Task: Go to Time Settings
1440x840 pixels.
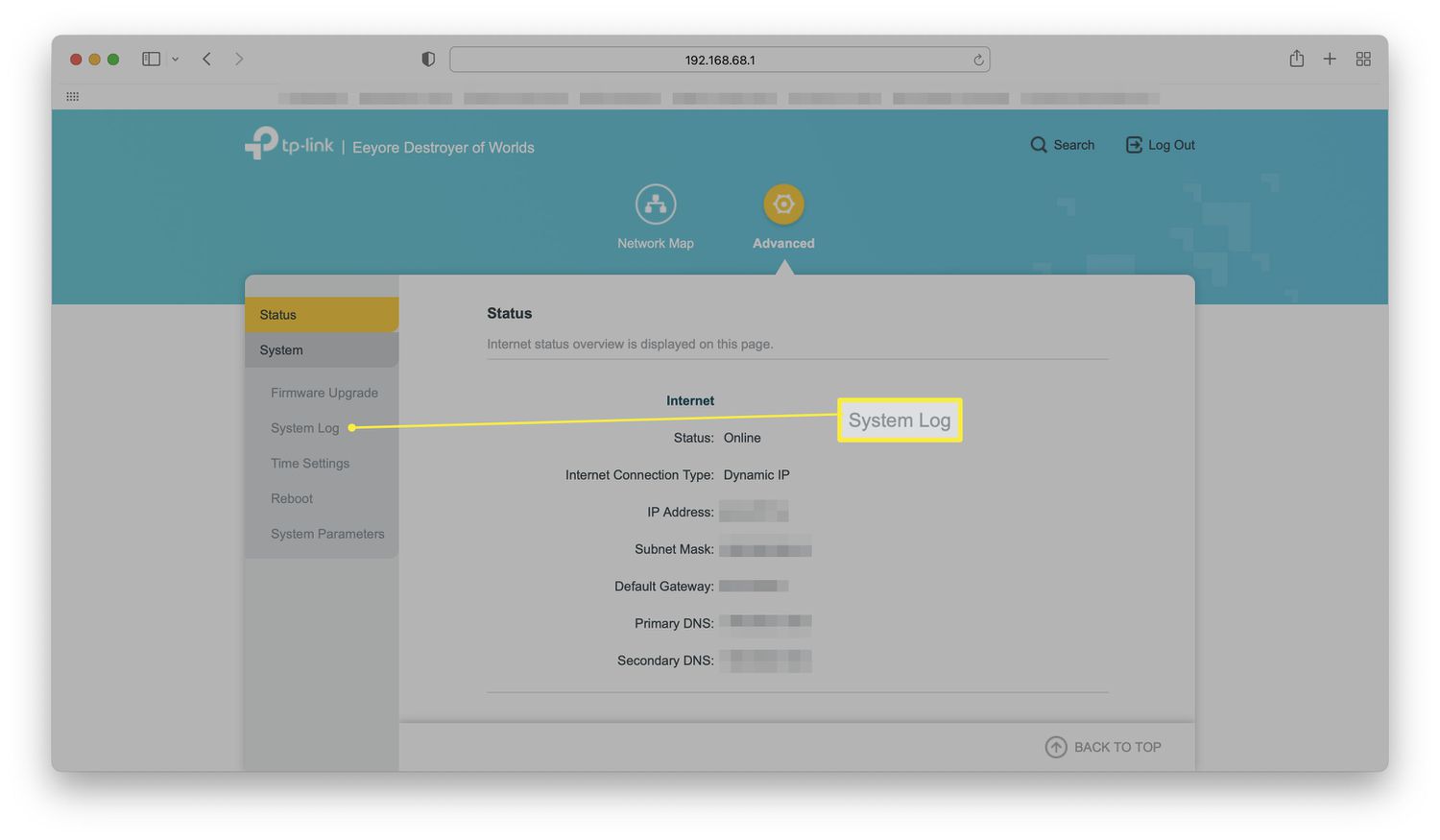Action: tap(309, 464)
